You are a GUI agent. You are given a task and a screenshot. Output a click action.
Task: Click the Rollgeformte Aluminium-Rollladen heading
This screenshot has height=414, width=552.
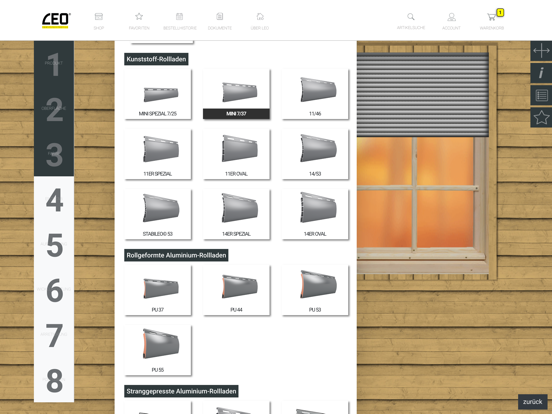click(176, 255)
